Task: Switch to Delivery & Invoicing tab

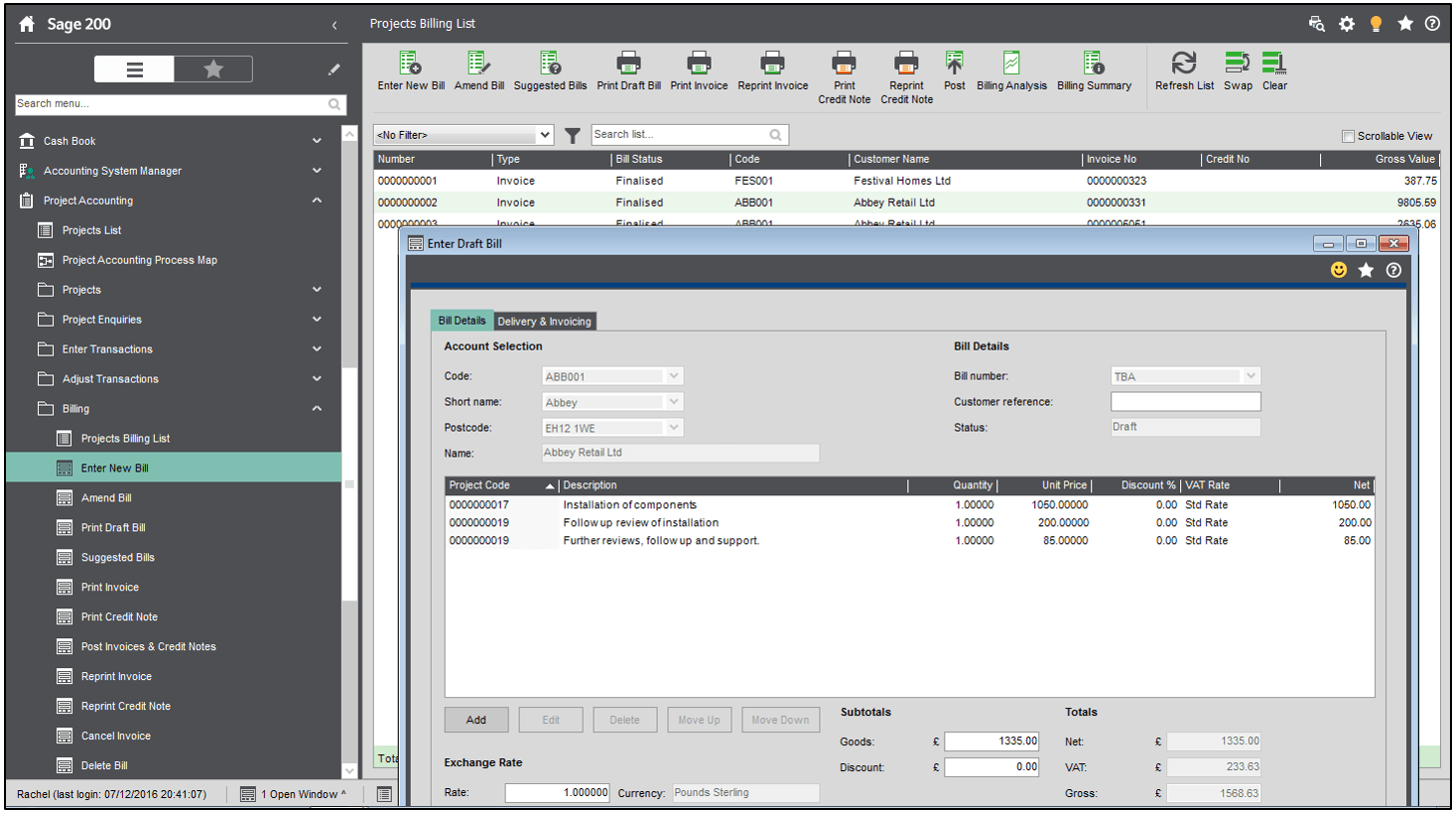Action: click(x=544, y=322)
